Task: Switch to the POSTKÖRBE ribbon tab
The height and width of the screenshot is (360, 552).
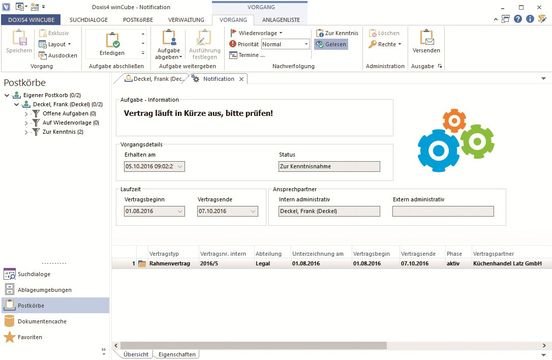Action: click(x=138, y=20)
